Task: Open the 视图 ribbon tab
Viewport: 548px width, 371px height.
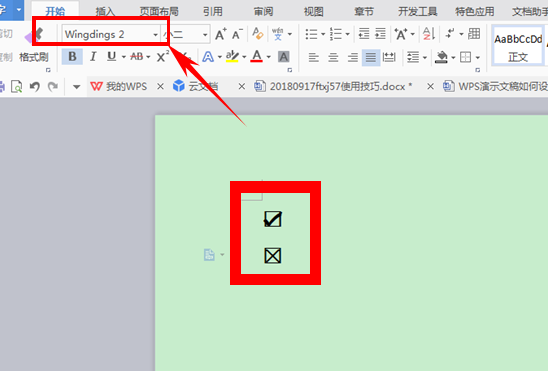Action: (313, 11)
